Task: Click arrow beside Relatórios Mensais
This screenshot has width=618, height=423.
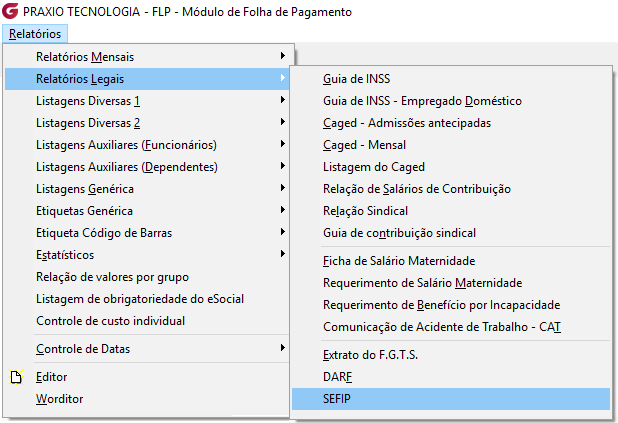Action: 283,56
